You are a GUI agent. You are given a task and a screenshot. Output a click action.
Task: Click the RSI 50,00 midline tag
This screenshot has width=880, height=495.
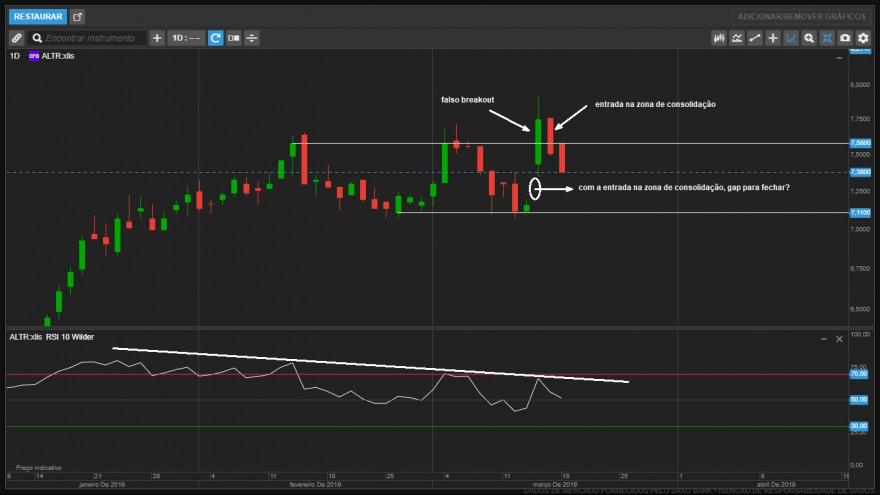(859, 400)
